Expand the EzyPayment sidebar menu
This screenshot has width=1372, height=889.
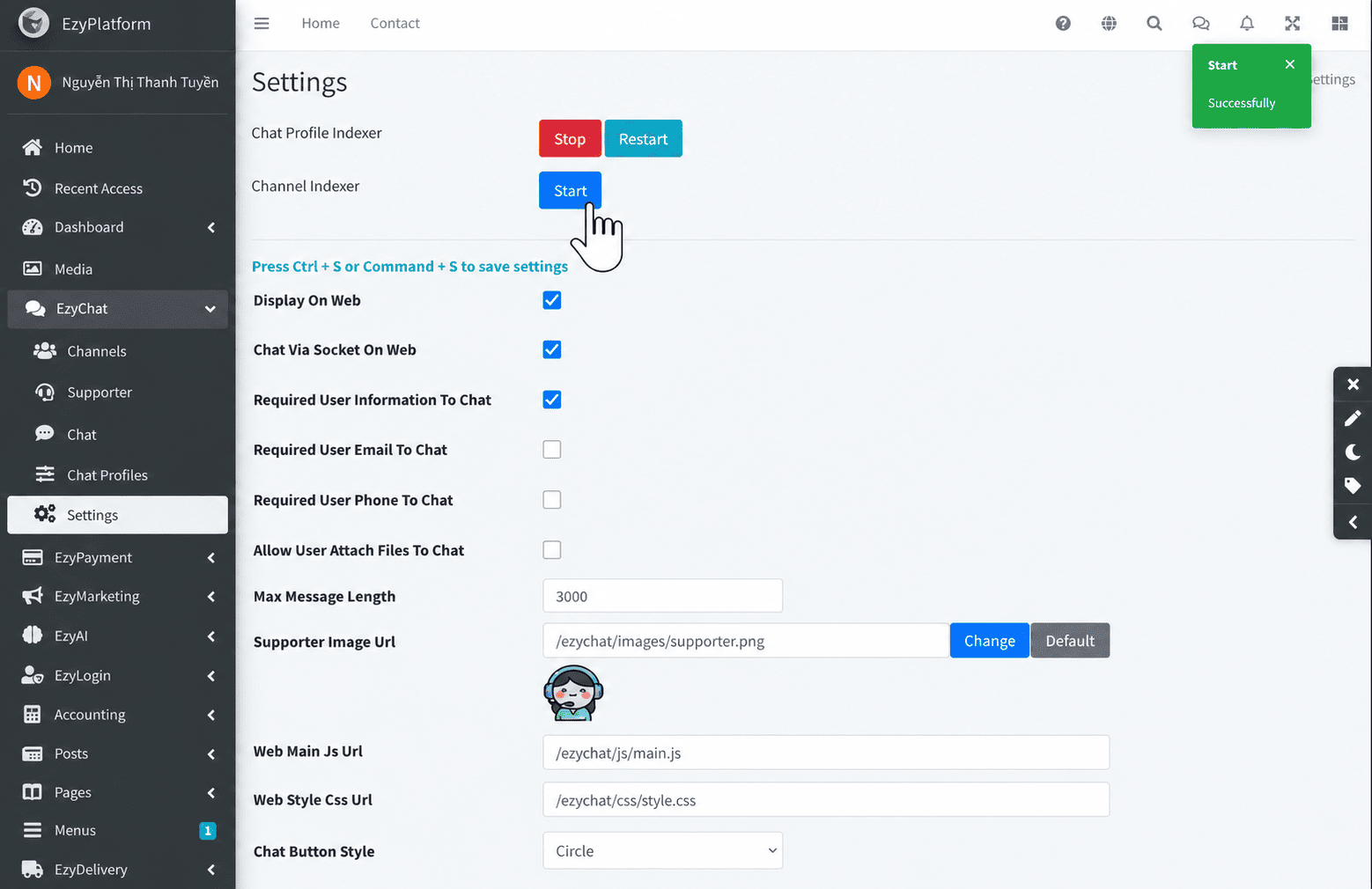pos(117,557)
